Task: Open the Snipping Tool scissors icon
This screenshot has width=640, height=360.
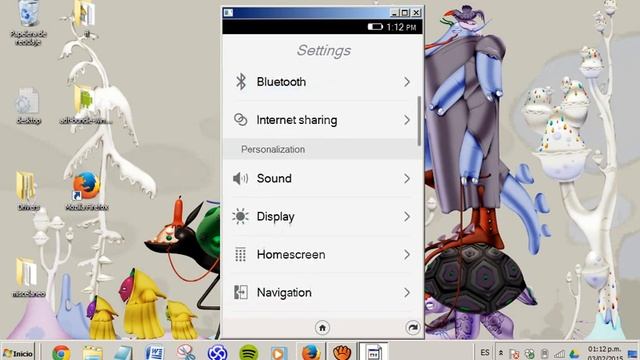Action: [186, 353]
